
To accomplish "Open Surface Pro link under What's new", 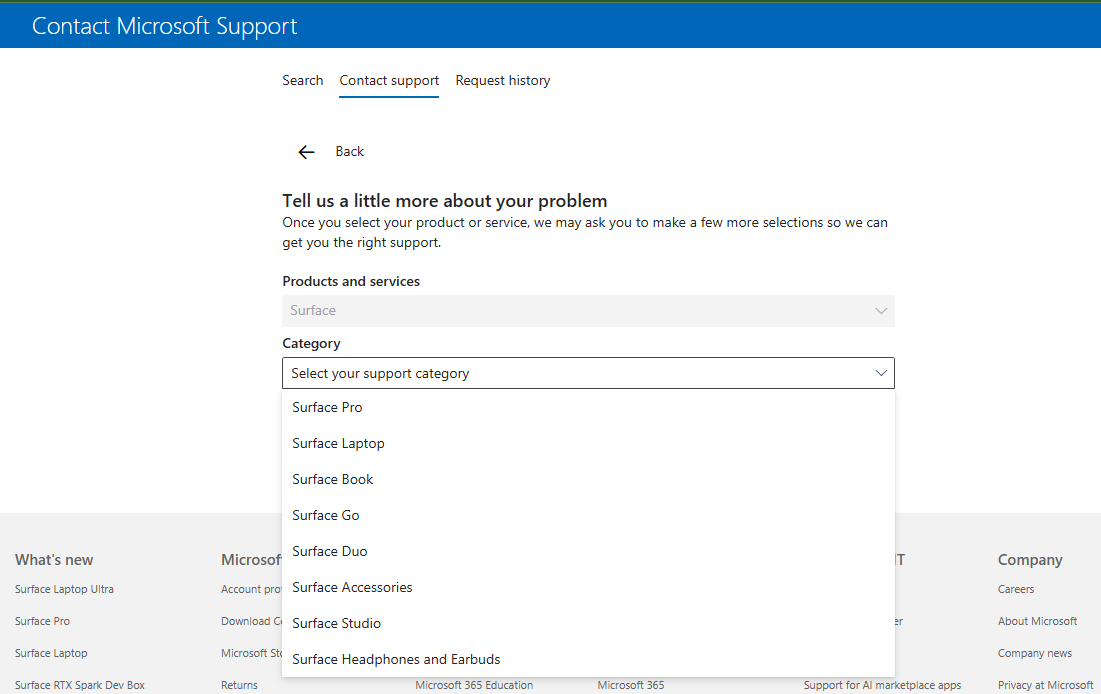I will (x=42, y=621).
